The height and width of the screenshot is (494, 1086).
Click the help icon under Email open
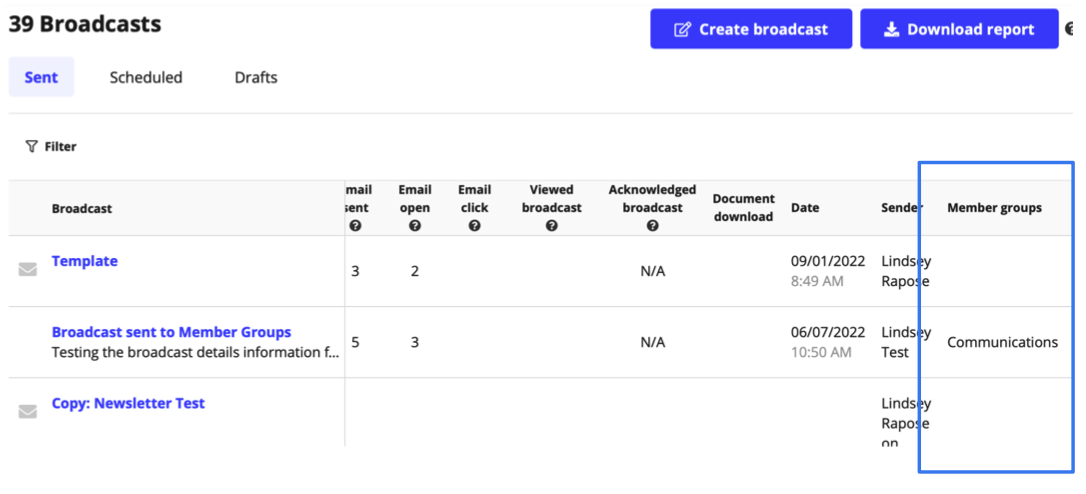click(x=415, y=226)
